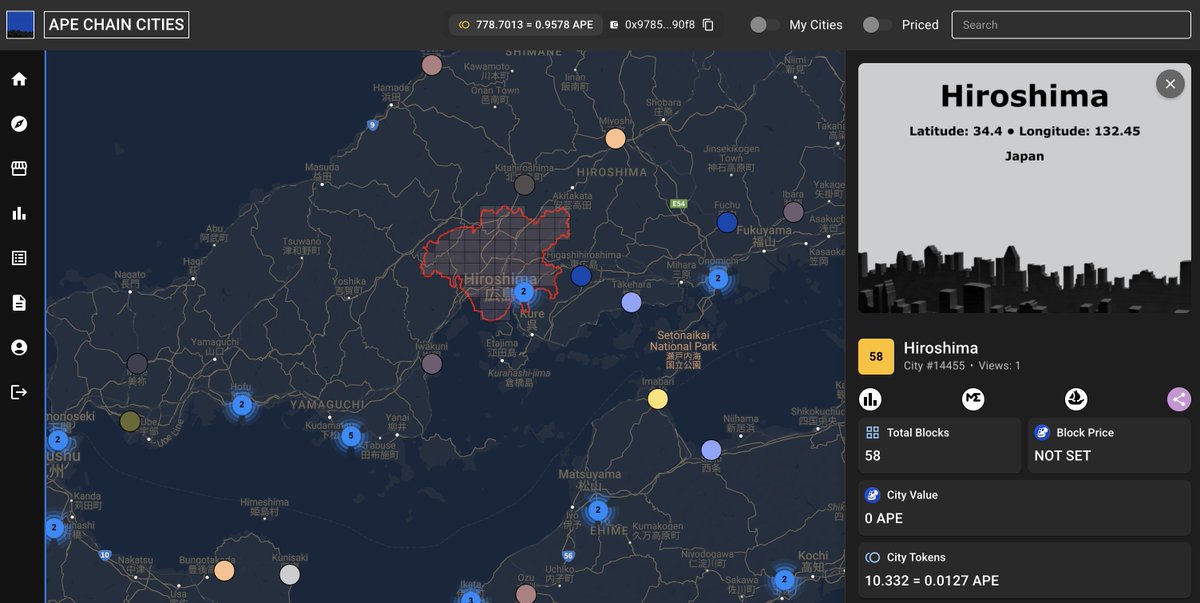This screenshot has height=603, width=1200.
Task: Select the mauve marker near Ibara
Action: tap(793, 212)
